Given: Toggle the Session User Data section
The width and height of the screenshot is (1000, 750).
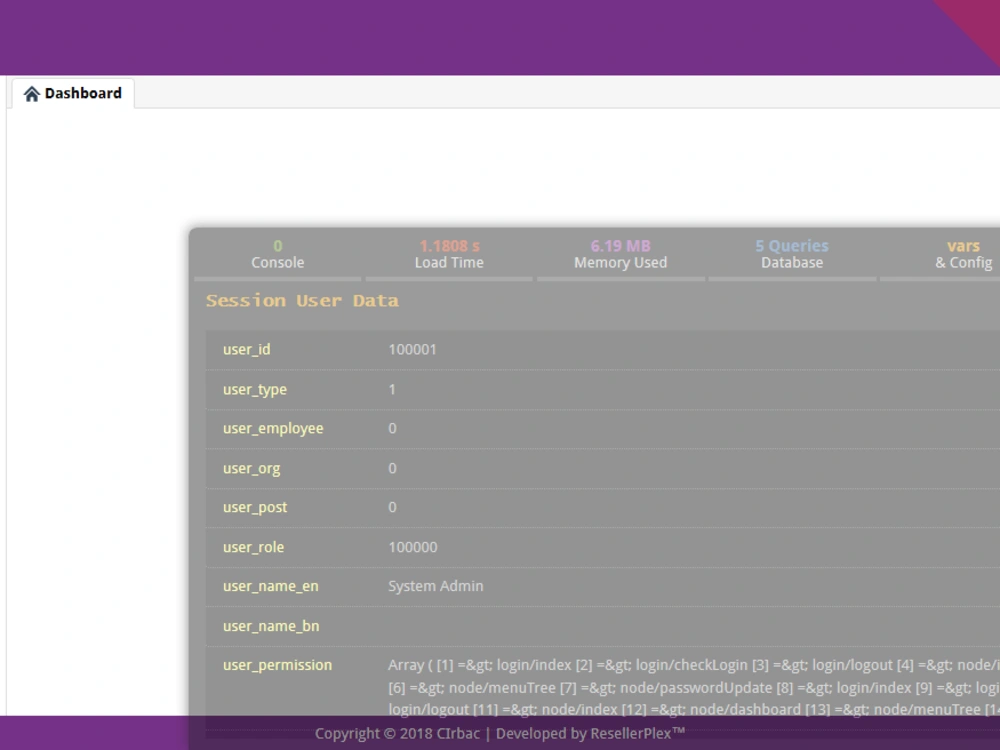Looking at the screenshot, I should [302, 300].
